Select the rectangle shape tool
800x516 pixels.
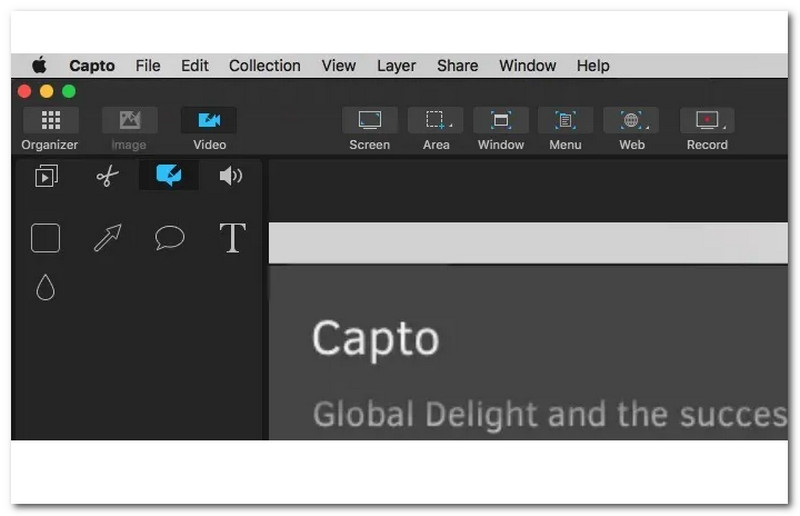click(46, 238)
